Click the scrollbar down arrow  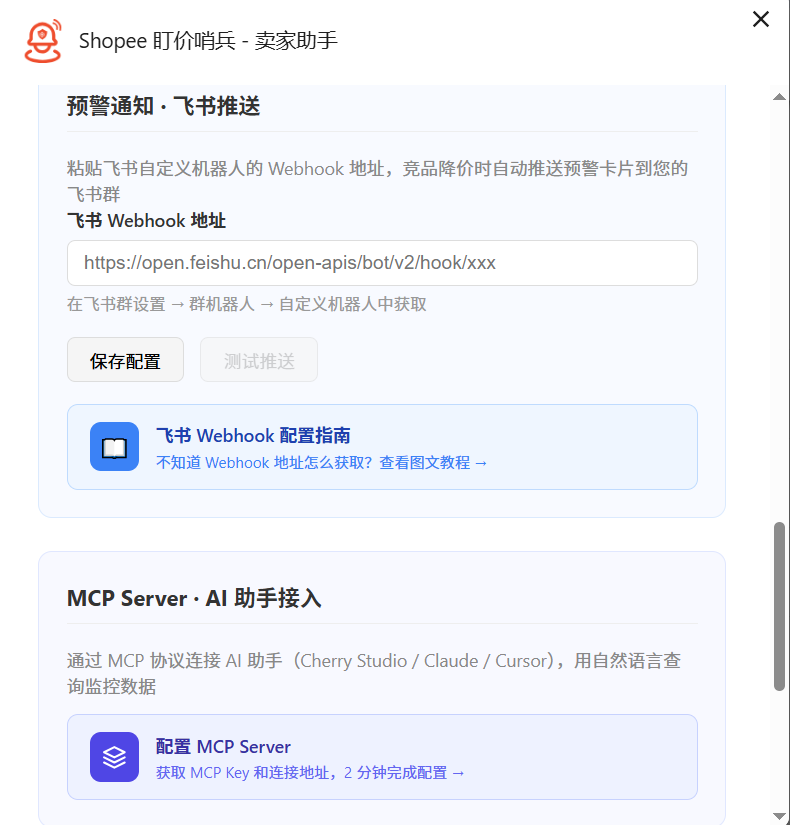tap(779, 816)
